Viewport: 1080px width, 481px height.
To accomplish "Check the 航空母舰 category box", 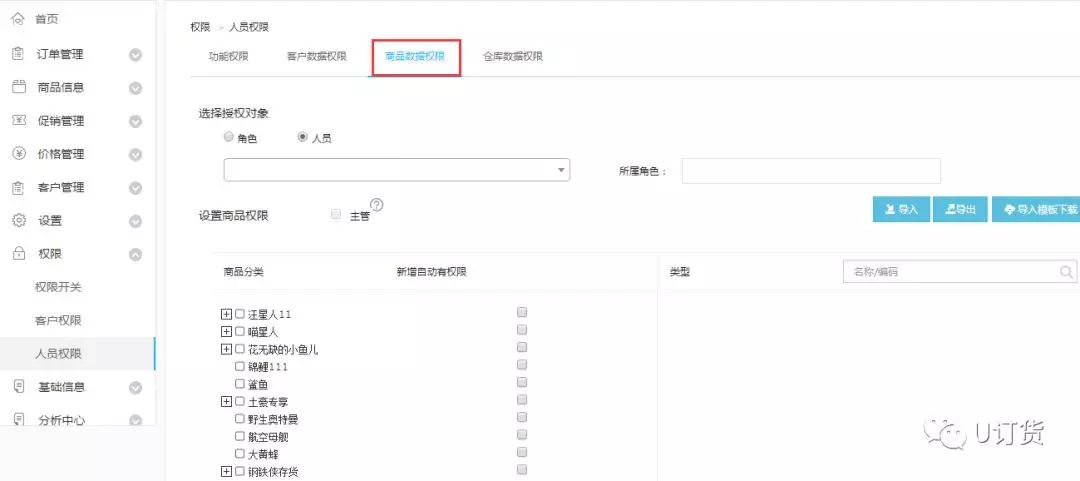I will (240, 436).
